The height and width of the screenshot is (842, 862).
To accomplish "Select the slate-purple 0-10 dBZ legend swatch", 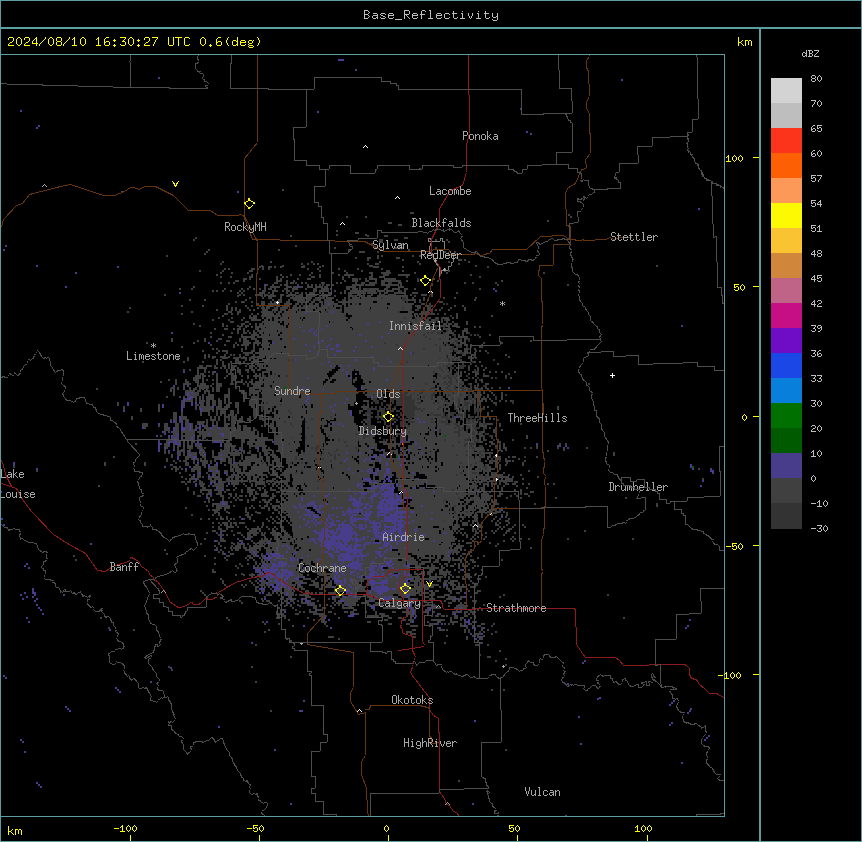I will (786, 466).
